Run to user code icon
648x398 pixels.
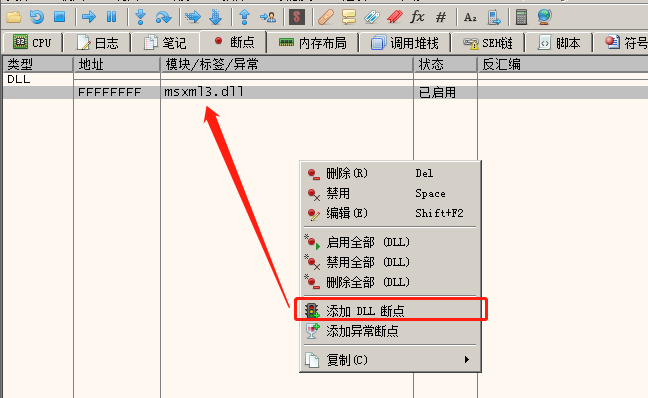(268, 17)
